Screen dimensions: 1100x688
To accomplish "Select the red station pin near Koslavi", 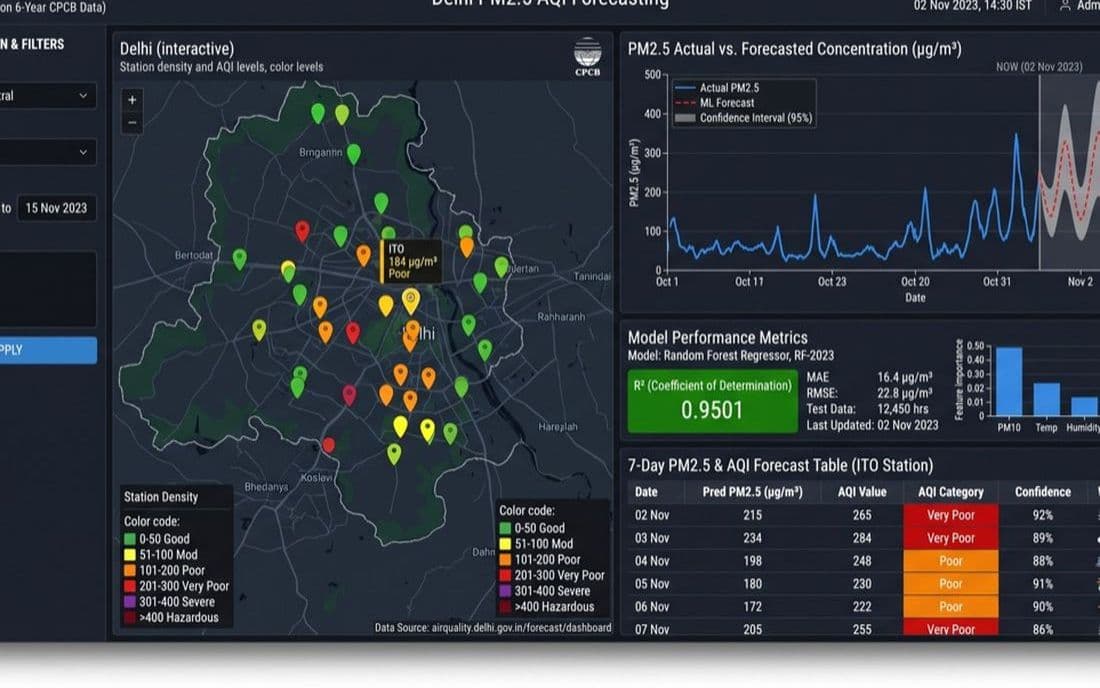I will (x=328, y=444).
